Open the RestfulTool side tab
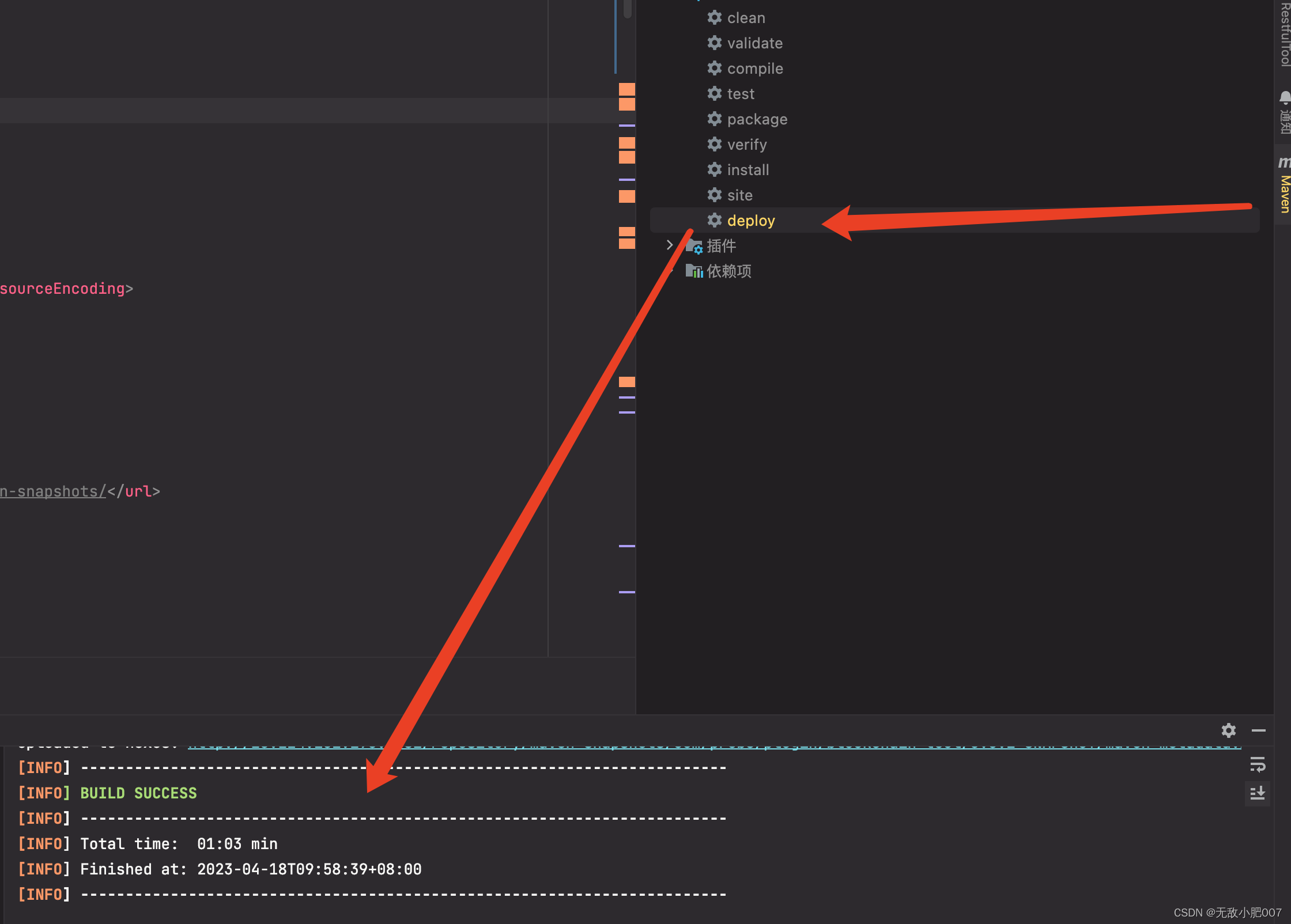1291x924 pixels. tap(1284, 33)
